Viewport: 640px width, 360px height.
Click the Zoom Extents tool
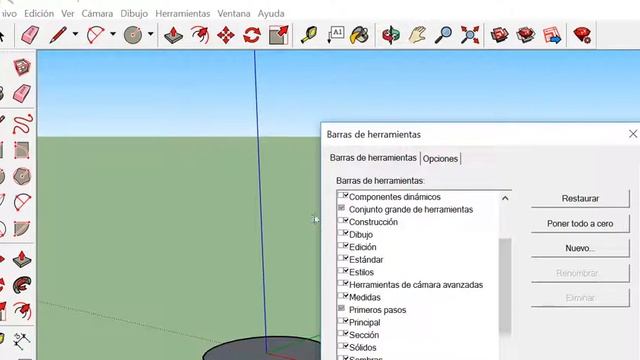click(x=470, y=35)
